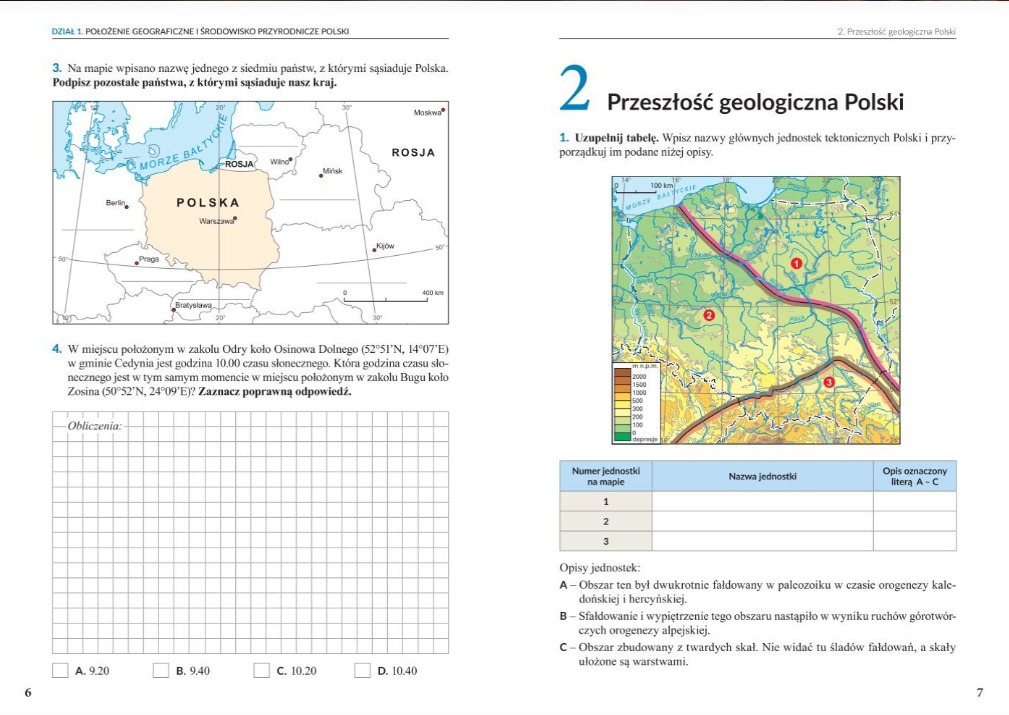Click the large spaced ROSJA label near Moskwa
The width and height of the screenshot is (1009, 715).
pos(413,153)
